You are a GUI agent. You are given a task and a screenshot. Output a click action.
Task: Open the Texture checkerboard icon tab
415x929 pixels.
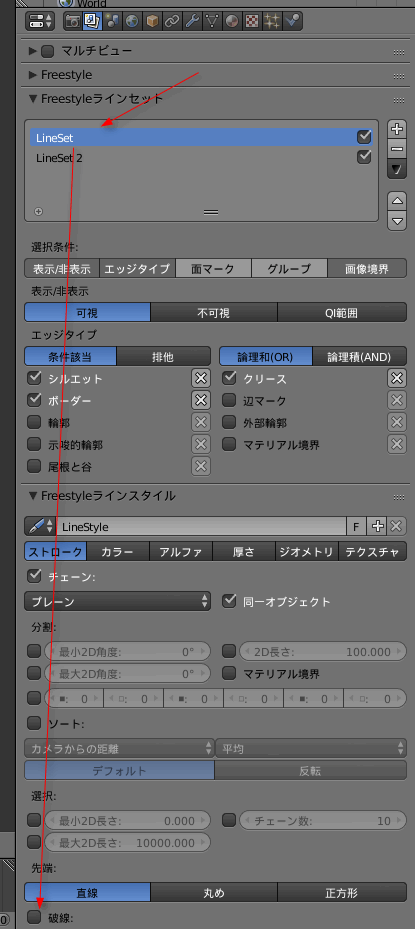click(x=251, y=22)
